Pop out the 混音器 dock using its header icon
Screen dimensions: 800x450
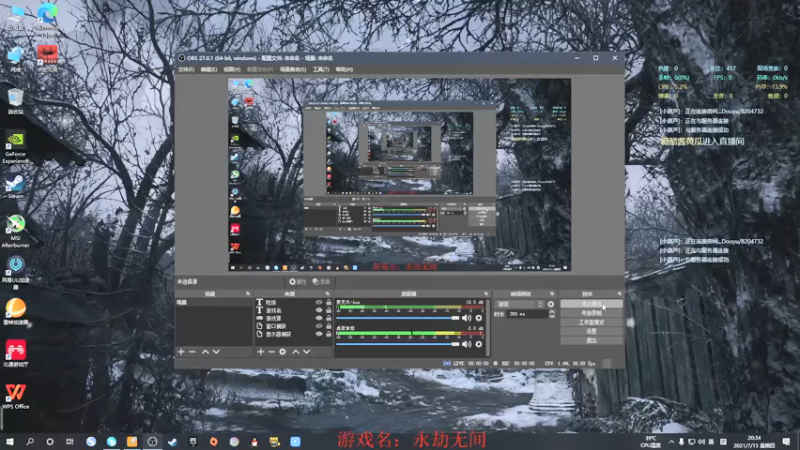click(x=486, y=294)
